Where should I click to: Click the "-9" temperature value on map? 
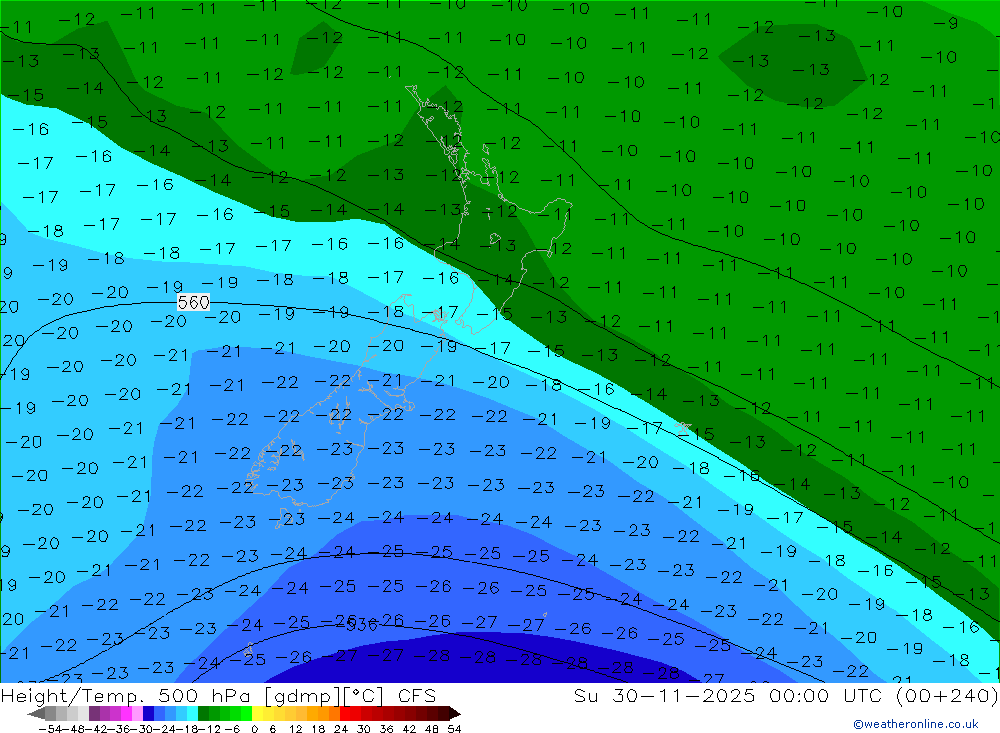click(x=946, y=24)
